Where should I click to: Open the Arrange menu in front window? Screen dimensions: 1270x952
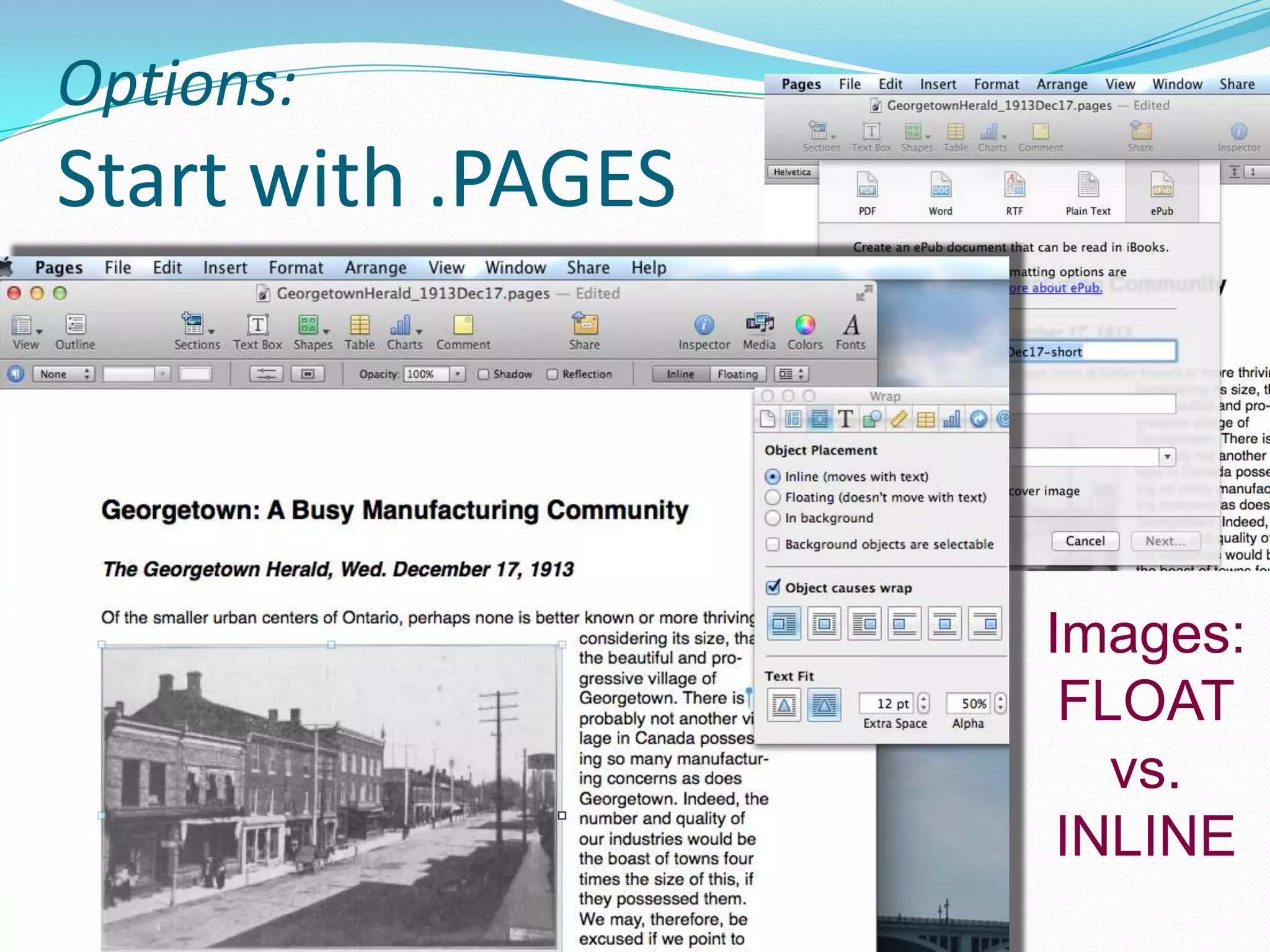(x=376, y=268)
